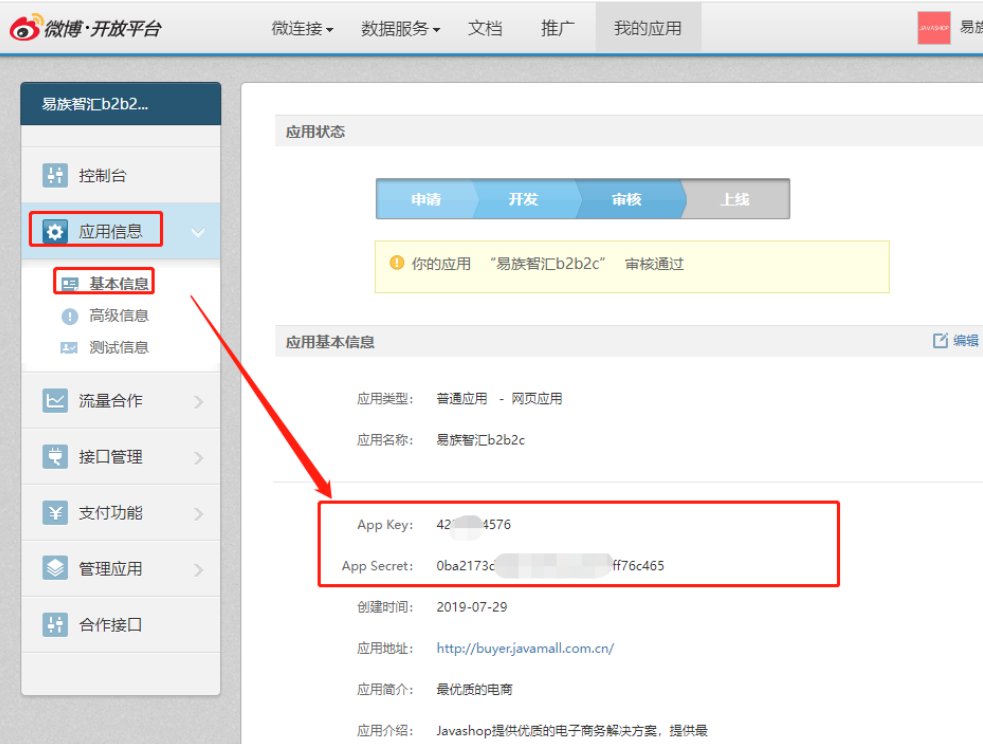Screen dimensions: 983x744
Task: Click the 应用信息 gear icon
Action: (55, 232)
